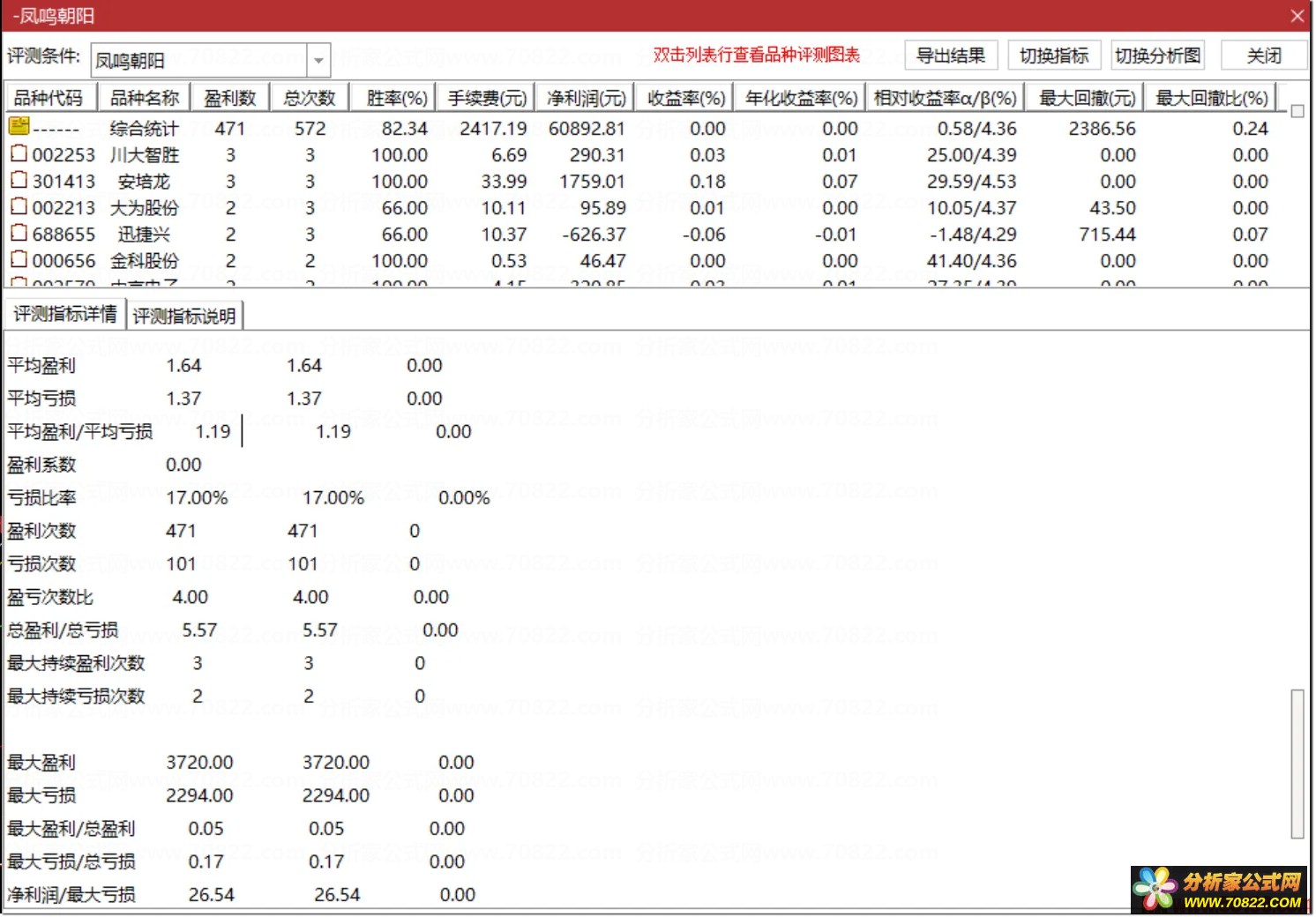Sort by the 盈利数 column header
Screen dimensions: 1316x917
point(229,97)
